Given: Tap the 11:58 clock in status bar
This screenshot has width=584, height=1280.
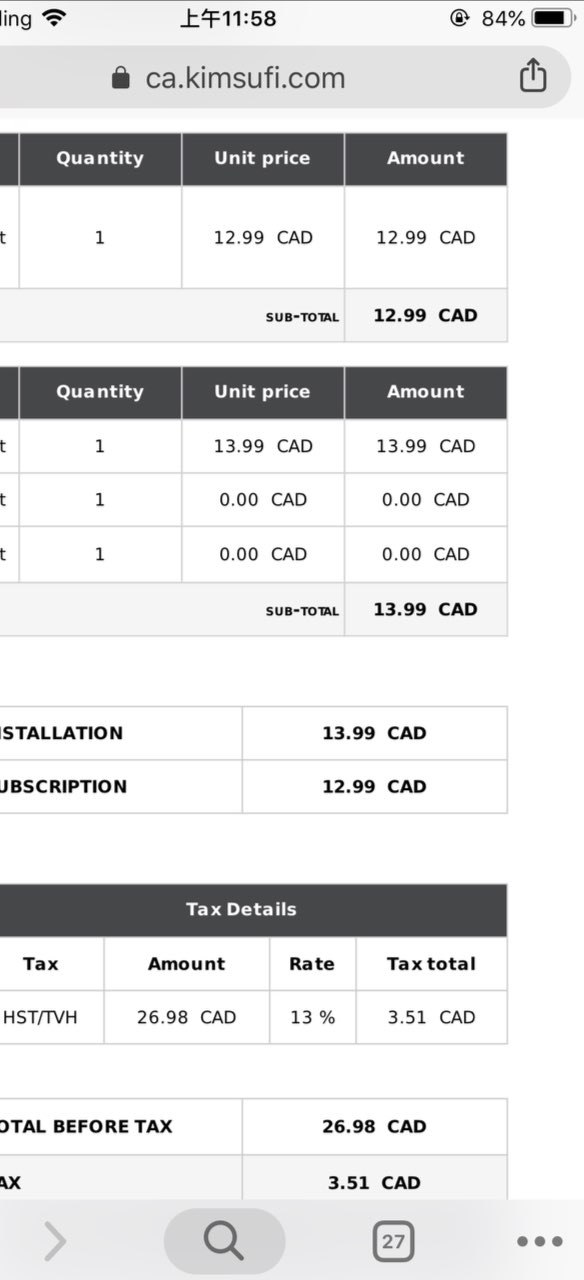Looking at the screenshot, I should (x=228, y=18).
